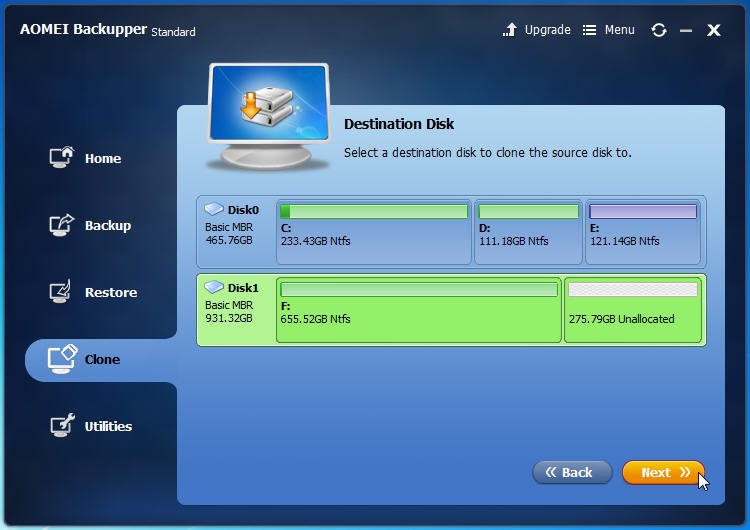Go to Utilities label in sidebar
The image size is (750, 530).
(108, 426)
